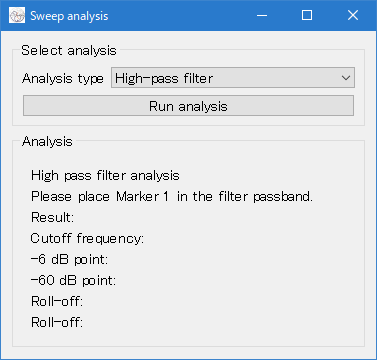
Task: Click the -60 dB point line
Action: click(73, 280)
